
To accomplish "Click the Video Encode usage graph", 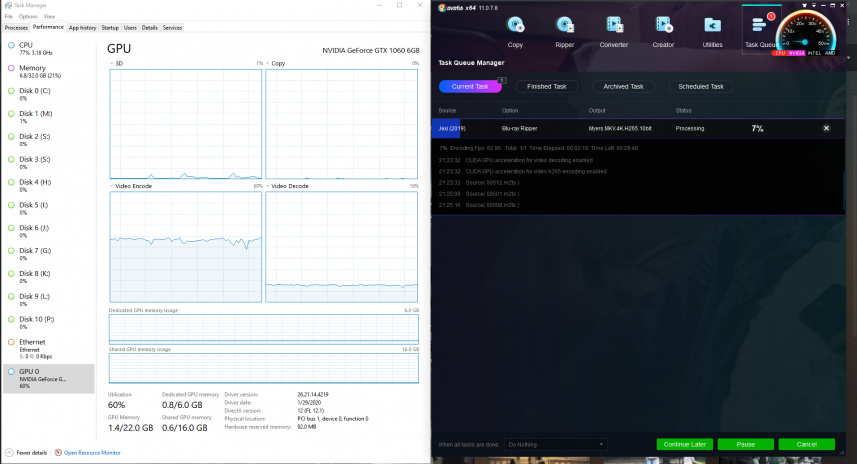I will coord(185,246).
